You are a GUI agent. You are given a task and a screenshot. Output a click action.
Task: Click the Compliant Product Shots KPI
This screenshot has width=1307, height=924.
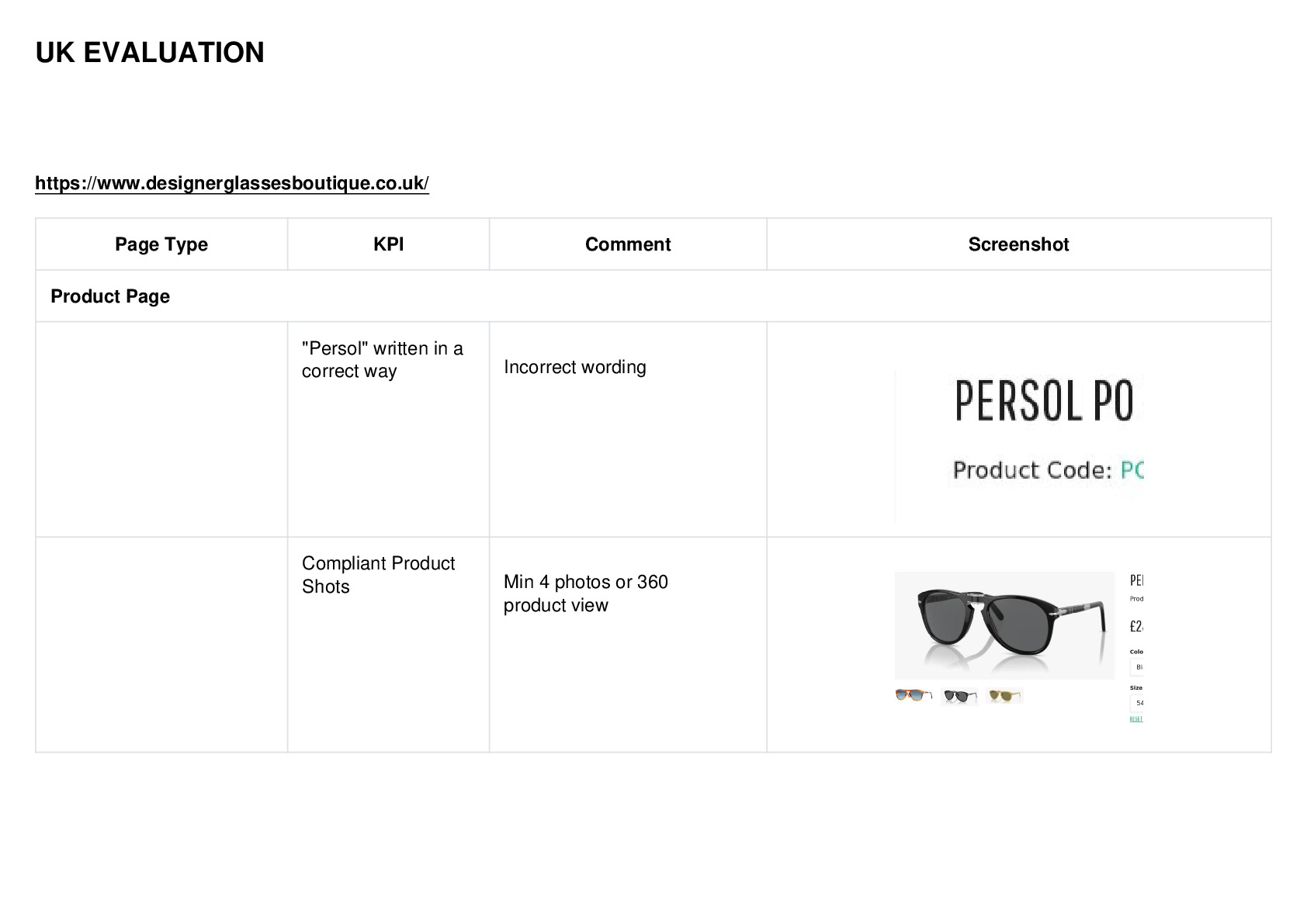[x=378, y=575]
